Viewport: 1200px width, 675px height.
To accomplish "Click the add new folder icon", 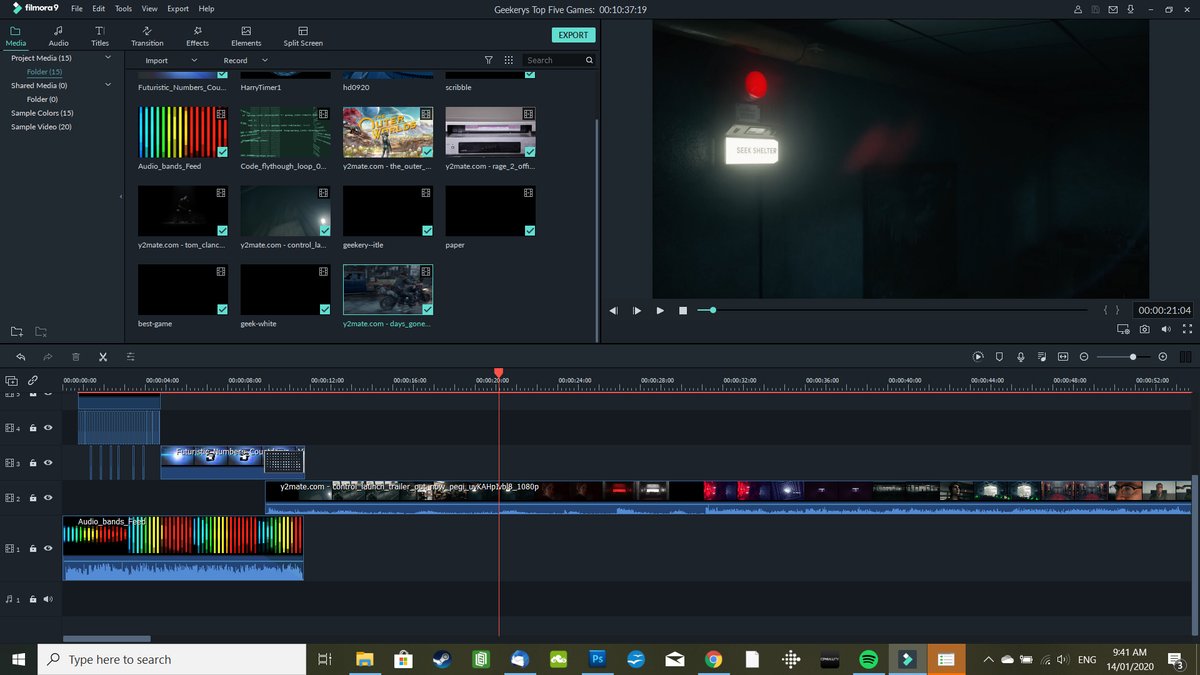I will (x=17, y=331).
